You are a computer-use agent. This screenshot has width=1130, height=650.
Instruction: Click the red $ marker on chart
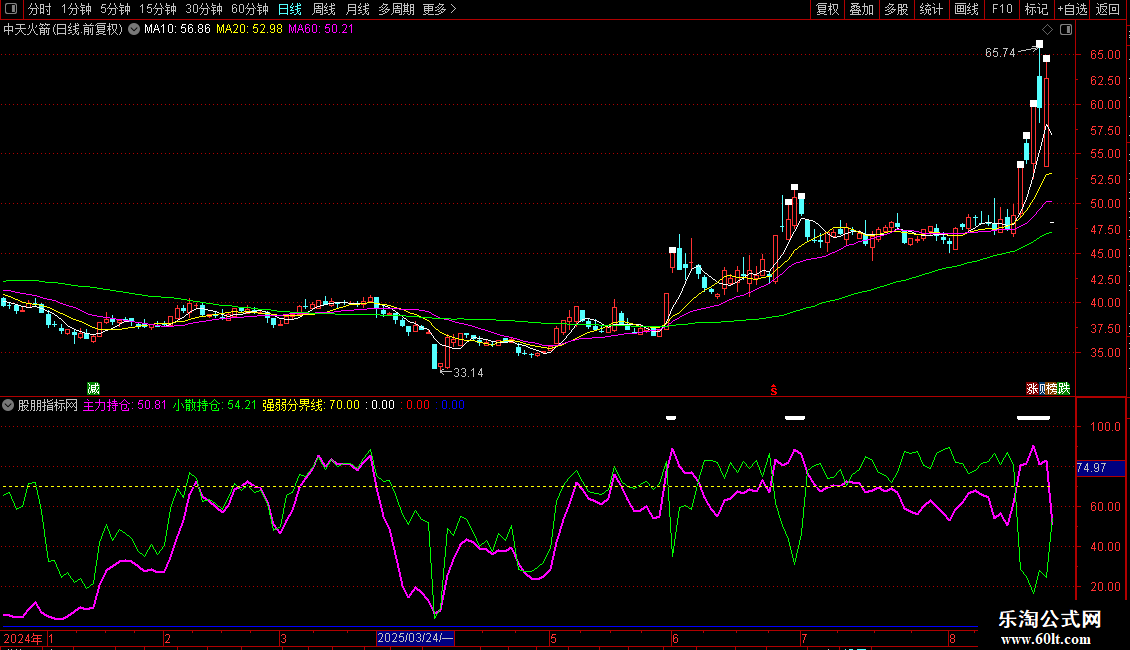coord(773,390)
